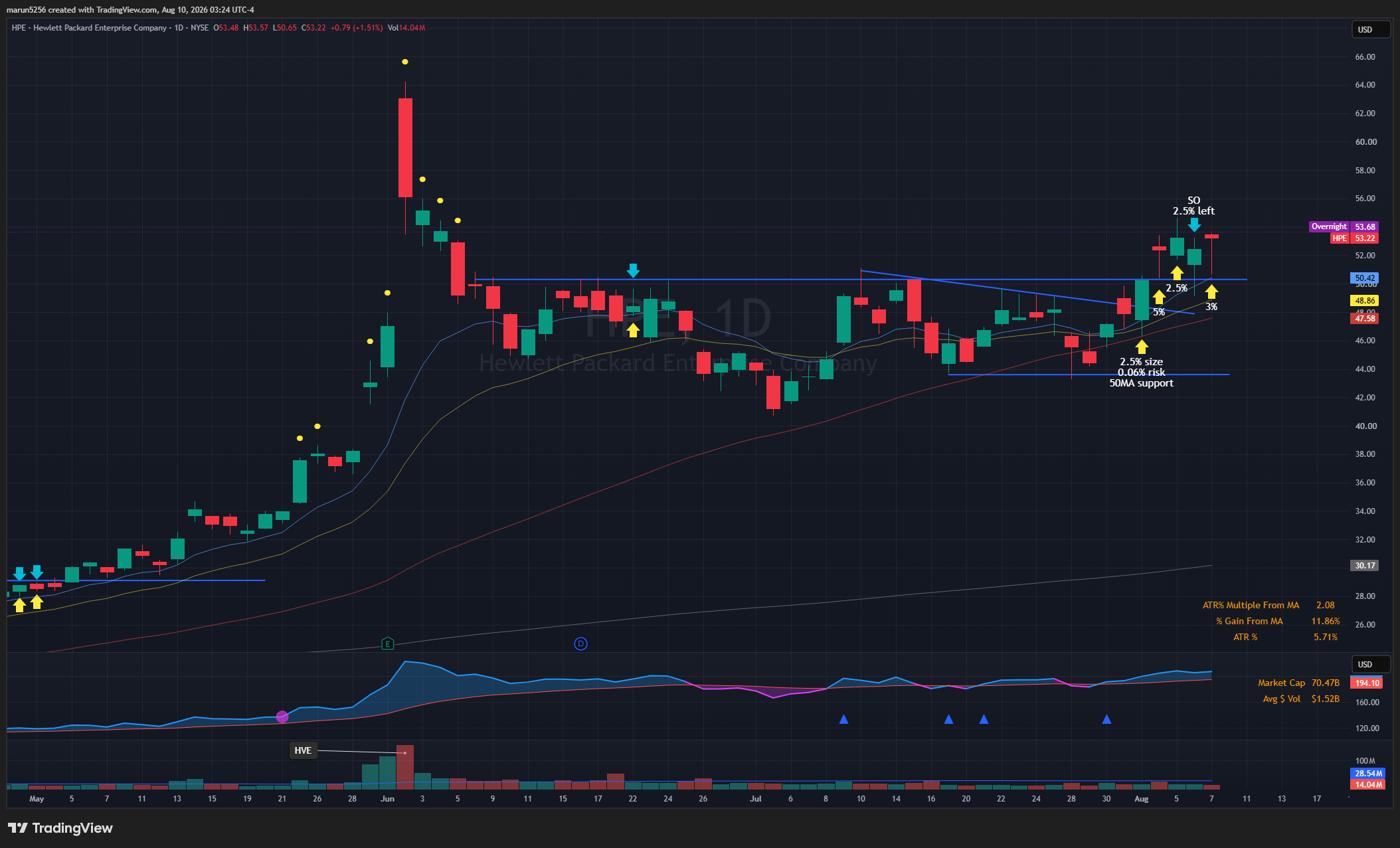Click the ATR % value 5.71%

(1326, 637)
